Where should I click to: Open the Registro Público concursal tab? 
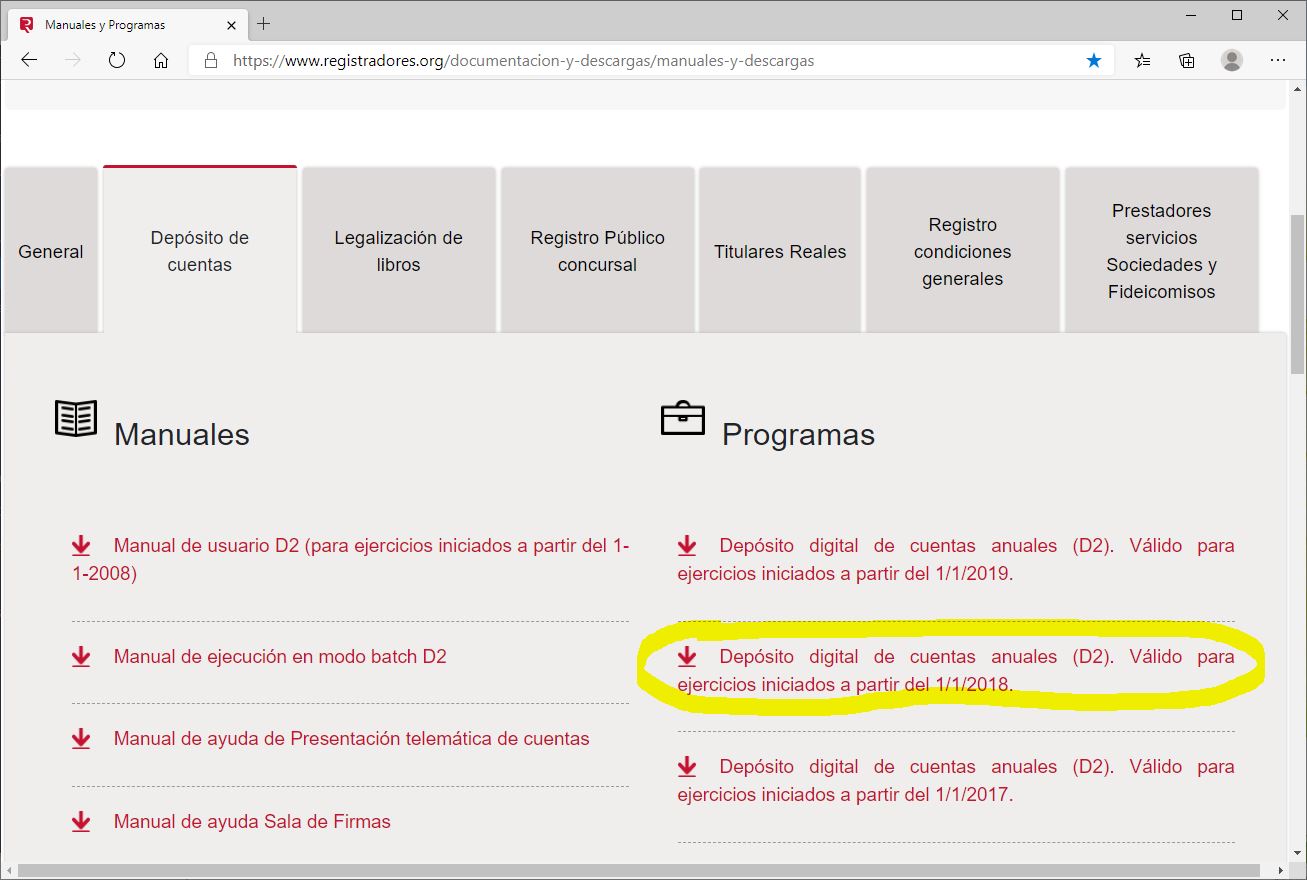[597, 251]
